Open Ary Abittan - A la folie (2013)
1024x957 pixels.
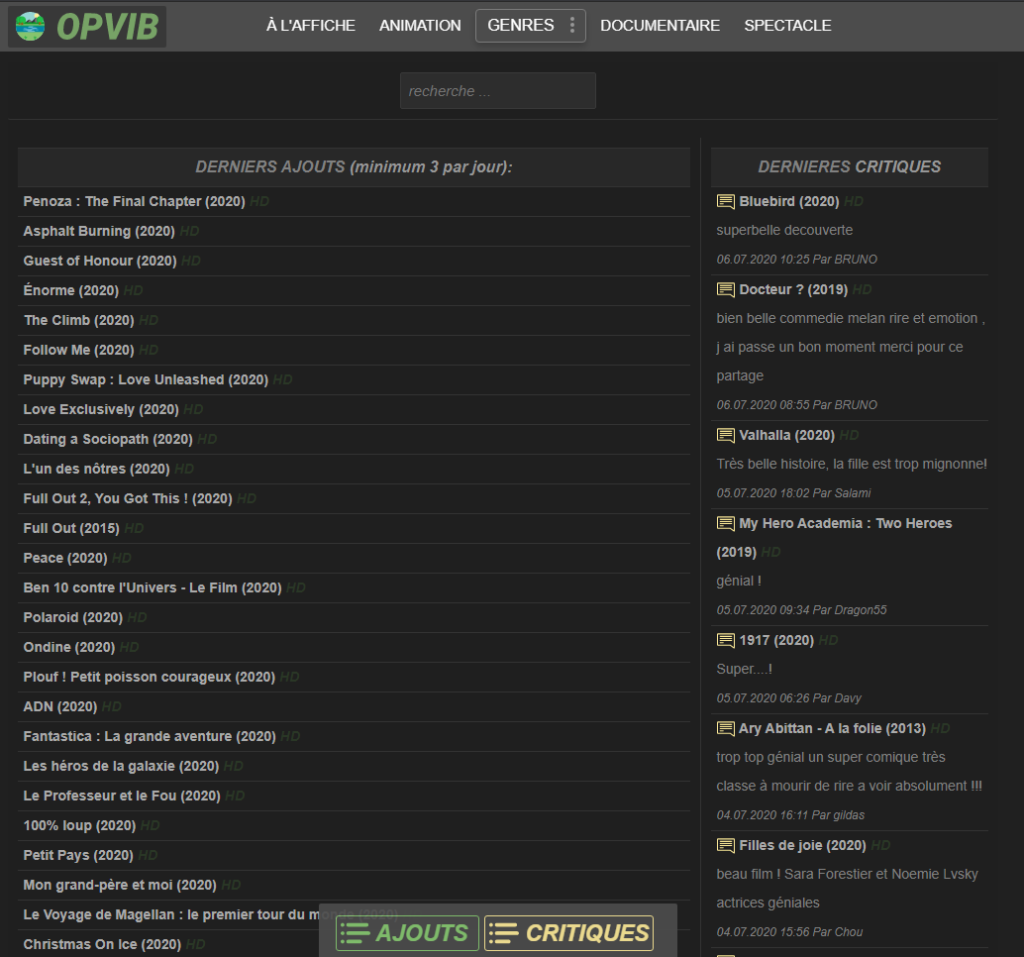833,728
